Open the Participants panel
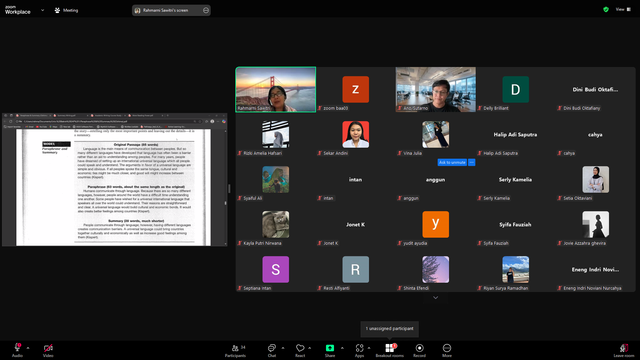640x360 pixels. [x=236, y=350]
